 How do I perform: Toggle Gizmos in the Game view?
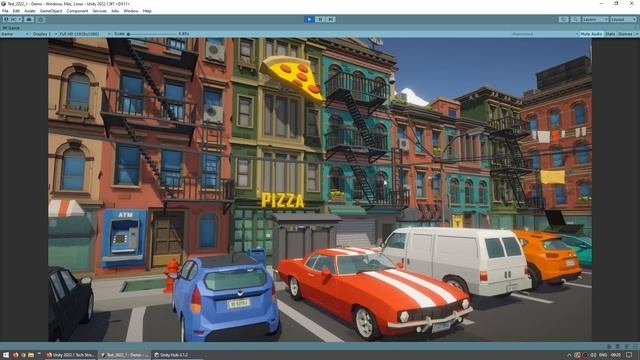click(x=625, y=34)
